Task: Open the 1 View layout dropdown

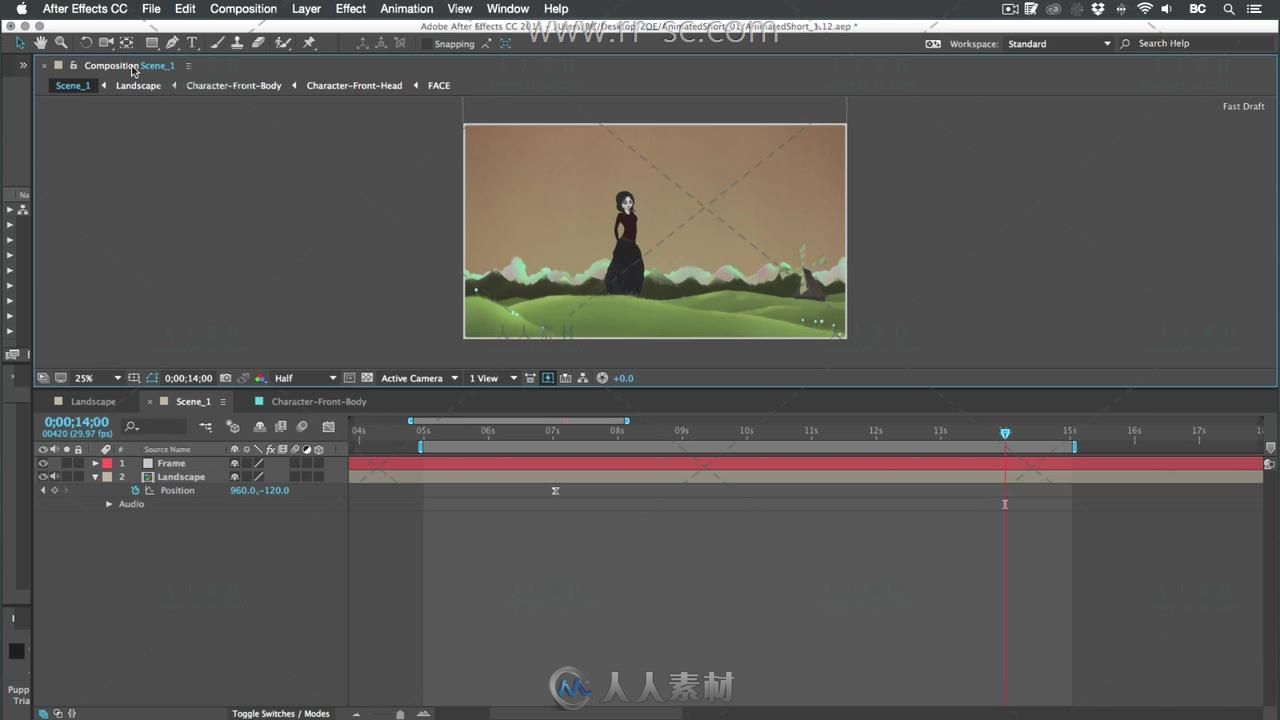Action: [493, 378]
